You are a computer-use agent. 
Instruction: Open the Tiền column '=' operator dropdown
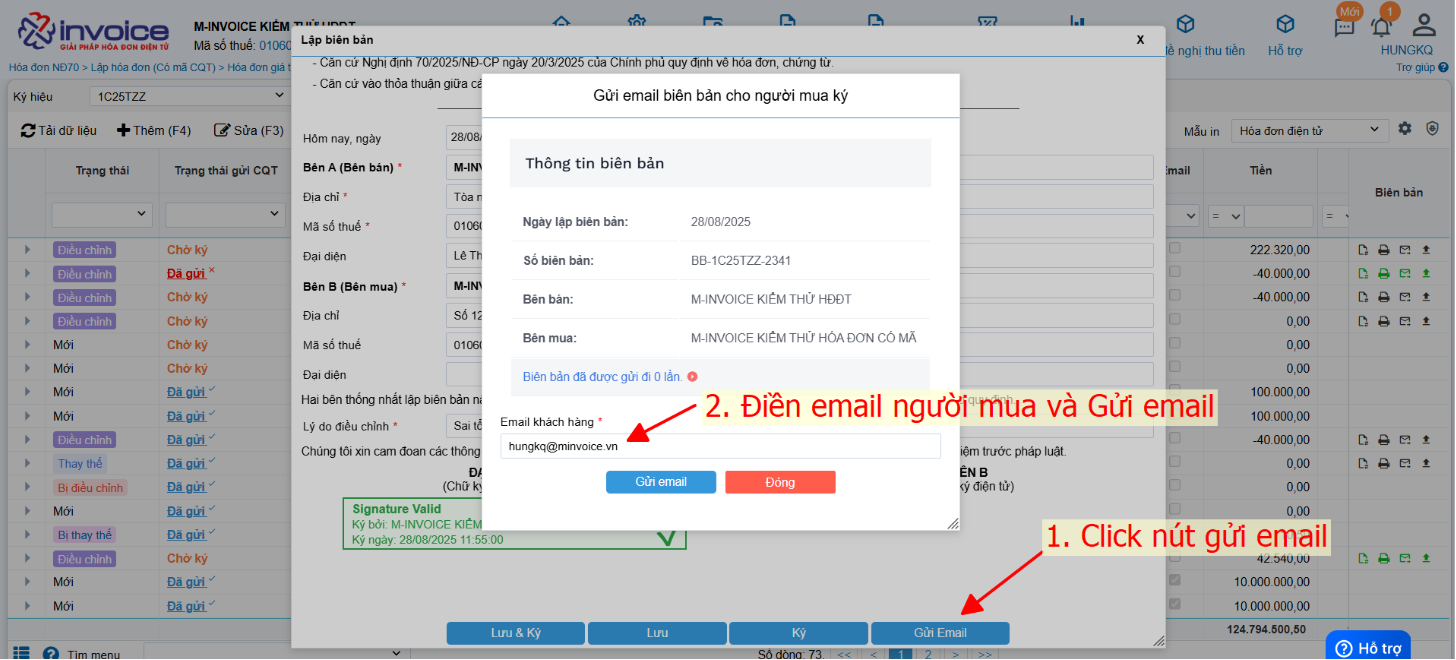click(x=1225, y=215)
